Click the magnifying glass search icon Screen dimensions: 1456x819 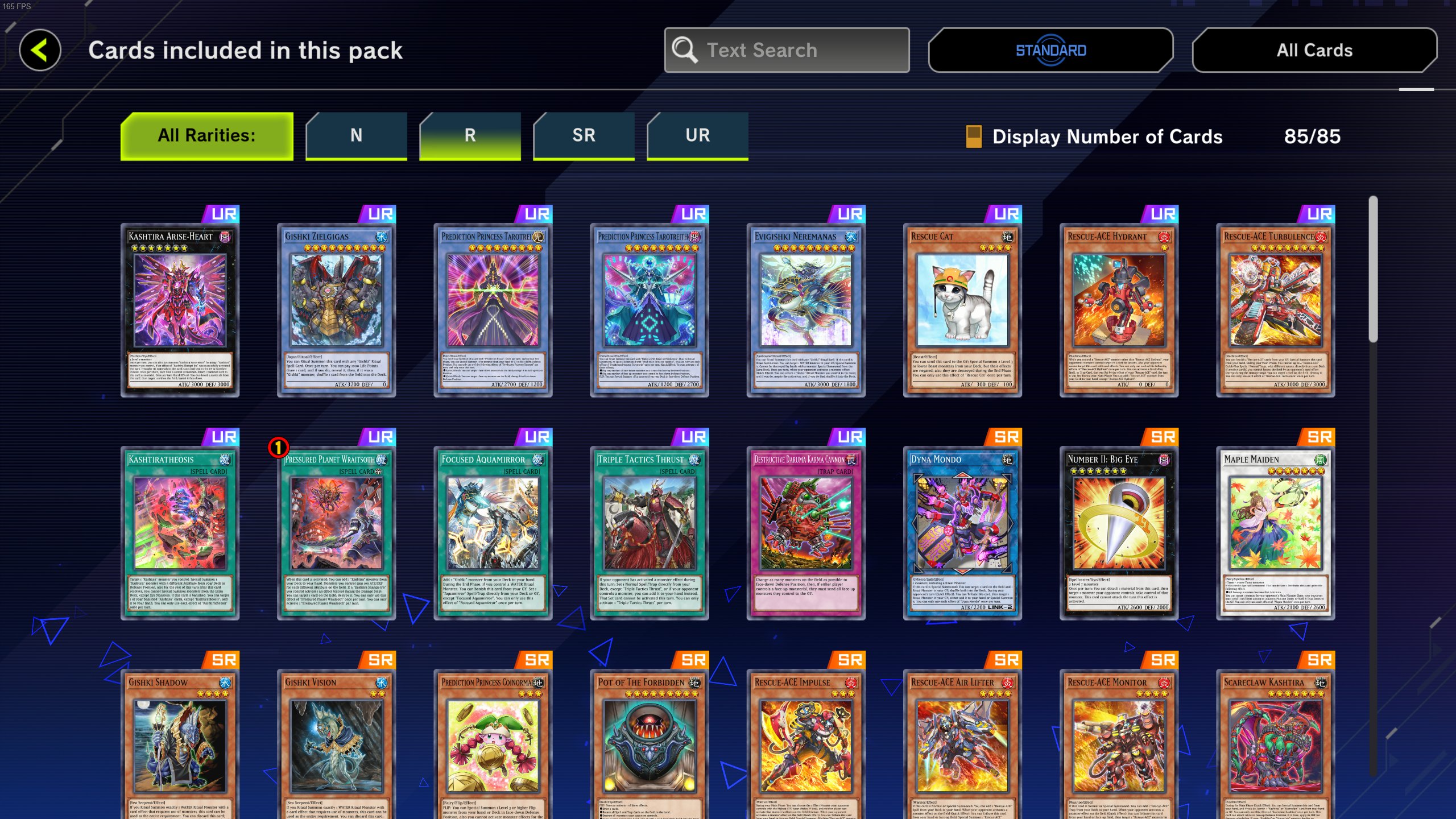click(684, 50)
